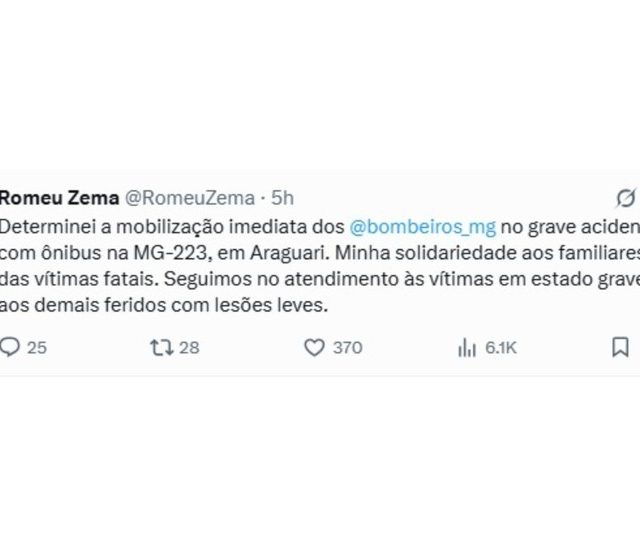Bookmark the tweet using the bookmark icon
This screenshot has width=640, height=554.
pos(620,347)
